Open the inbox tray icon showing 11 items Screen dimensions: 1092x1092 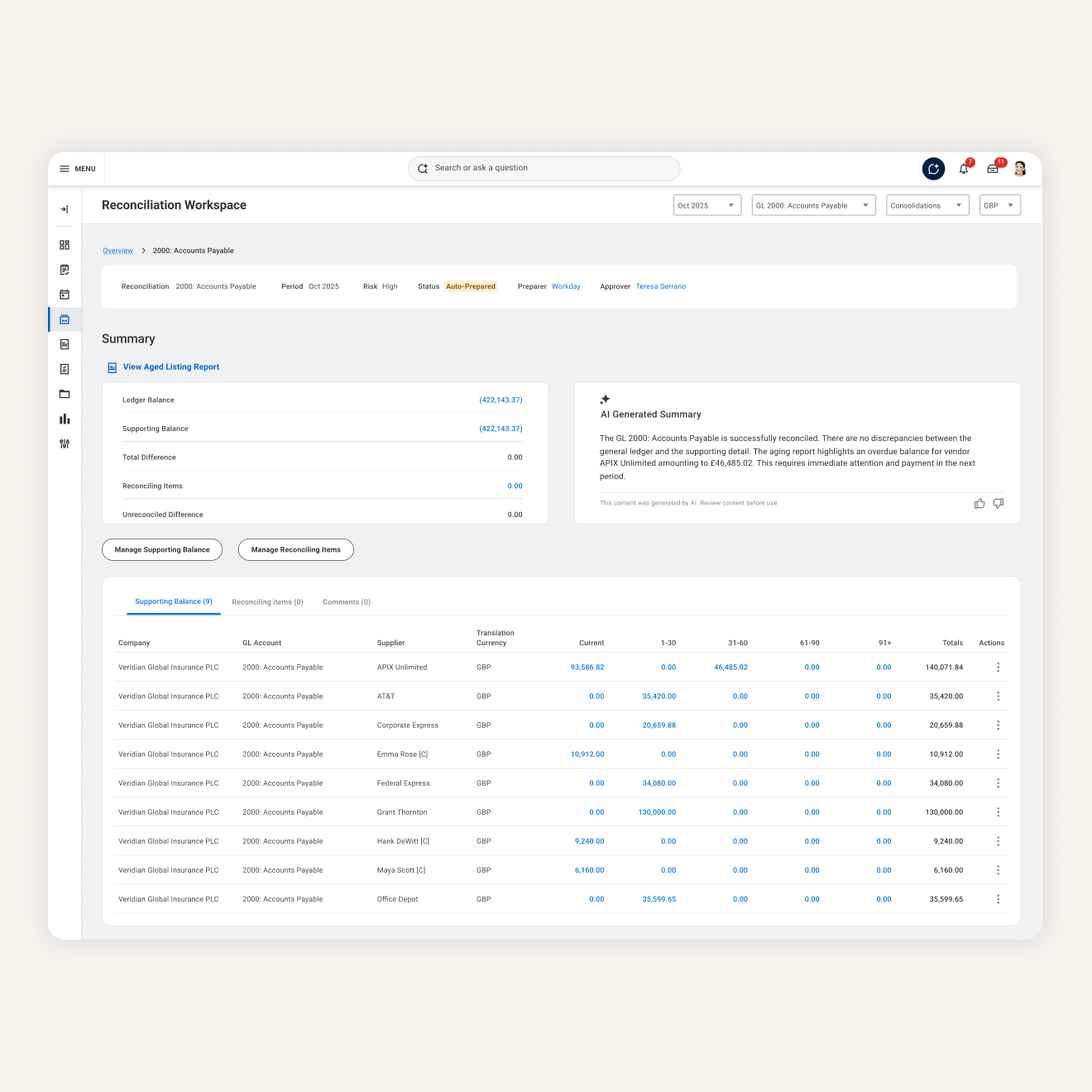(x=993, y=168)
